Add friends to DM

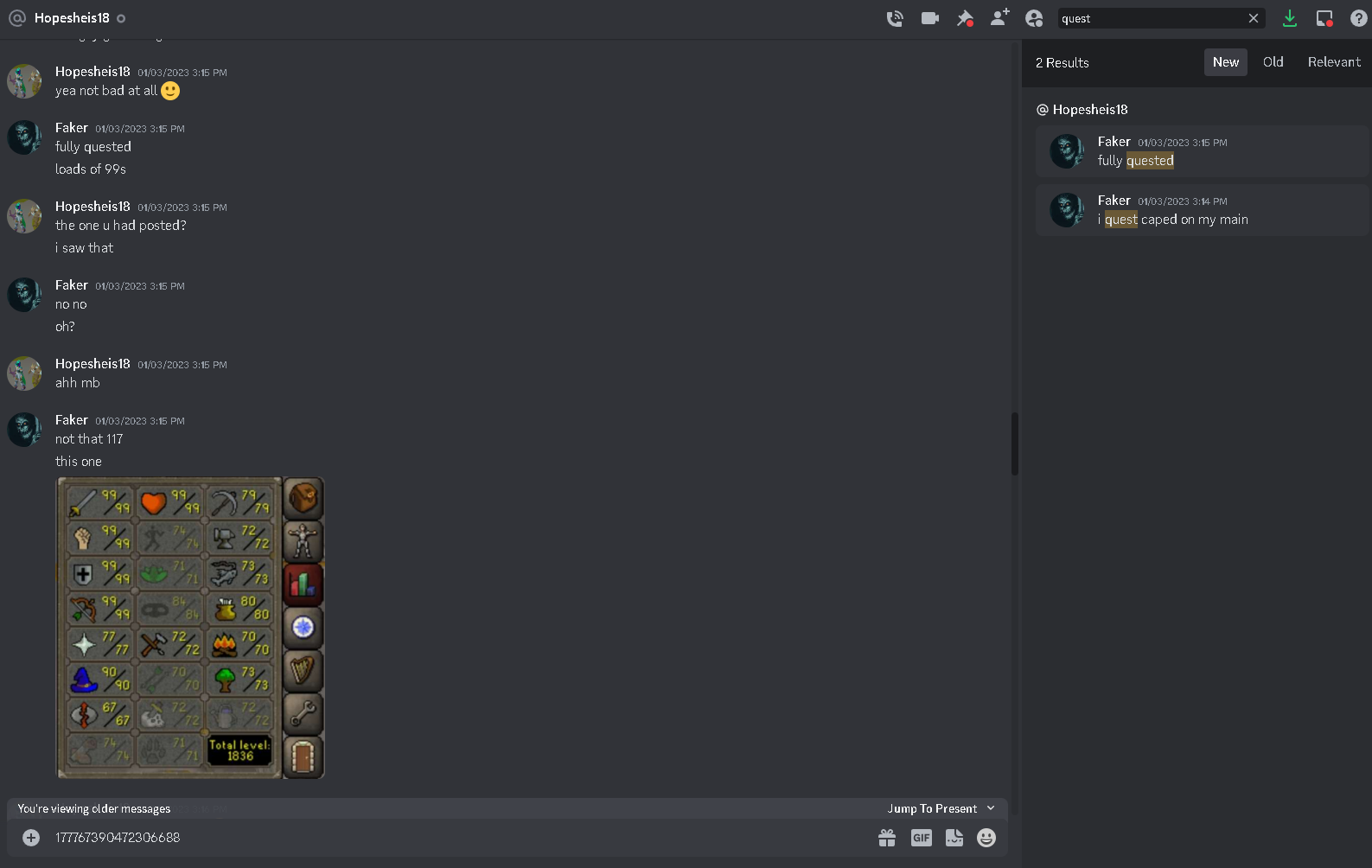click(999, 17)
